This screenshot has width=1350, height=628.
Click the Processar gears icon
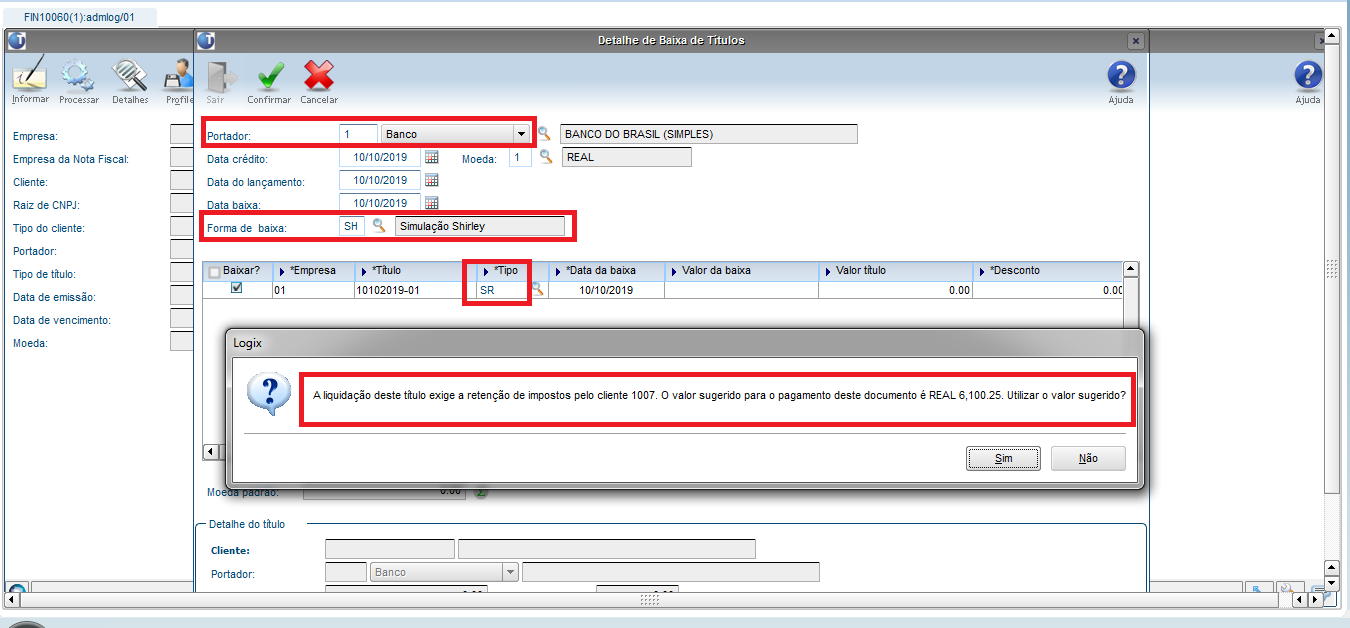pos(78,76)
